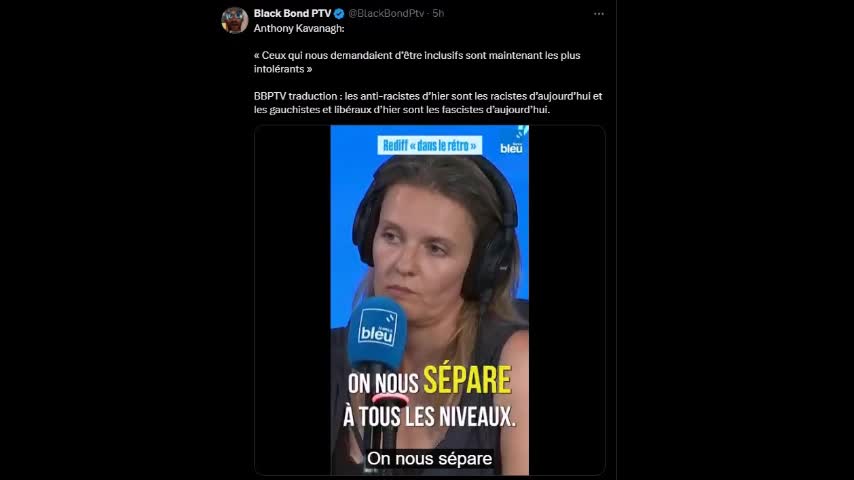854x480 pixels.
Task: Click the Black Bond PTV profile avatar
Action: click(235, 20)
